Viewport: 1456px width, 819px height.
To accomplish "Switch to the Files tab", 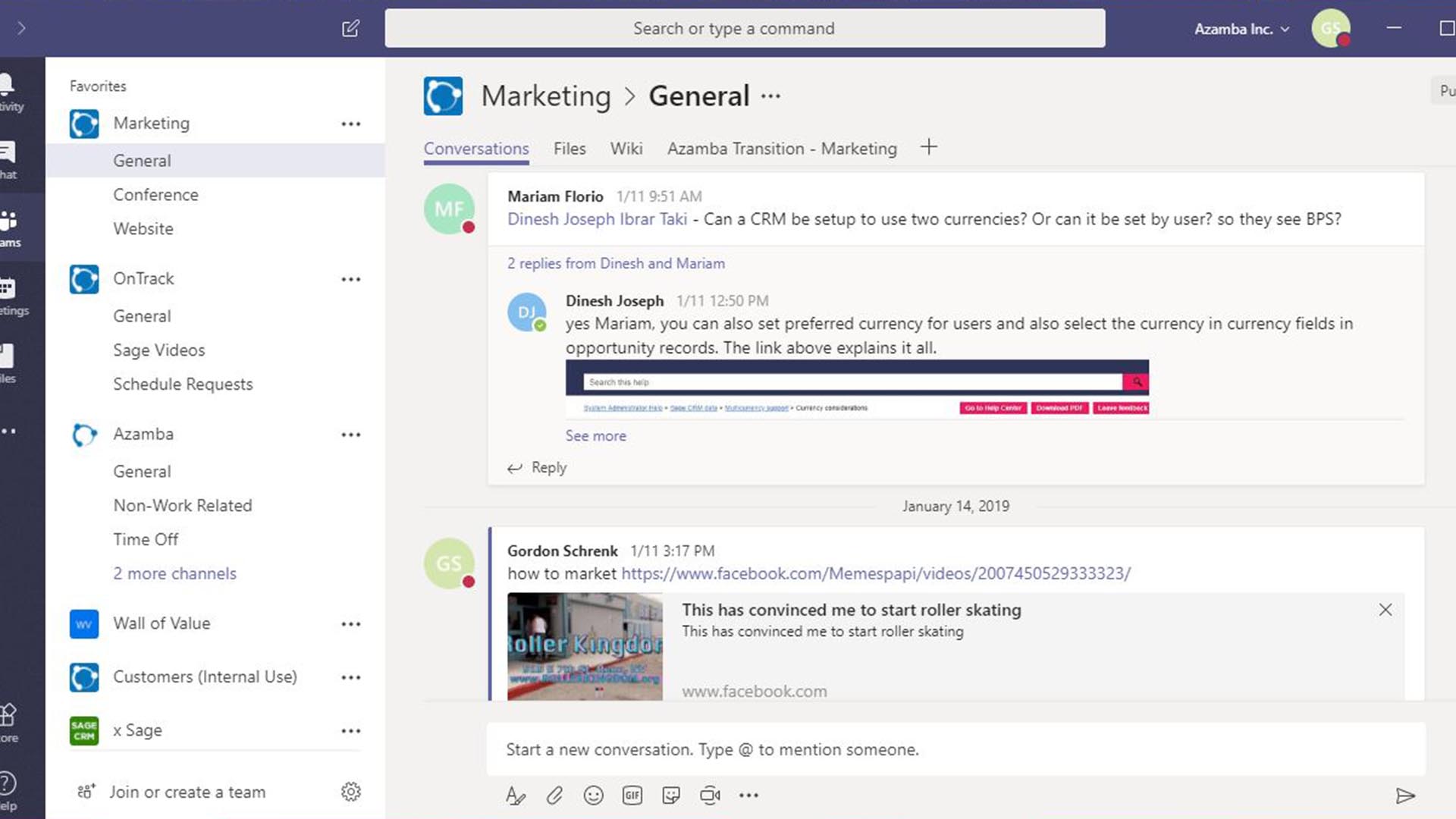I will click(570, 149).
